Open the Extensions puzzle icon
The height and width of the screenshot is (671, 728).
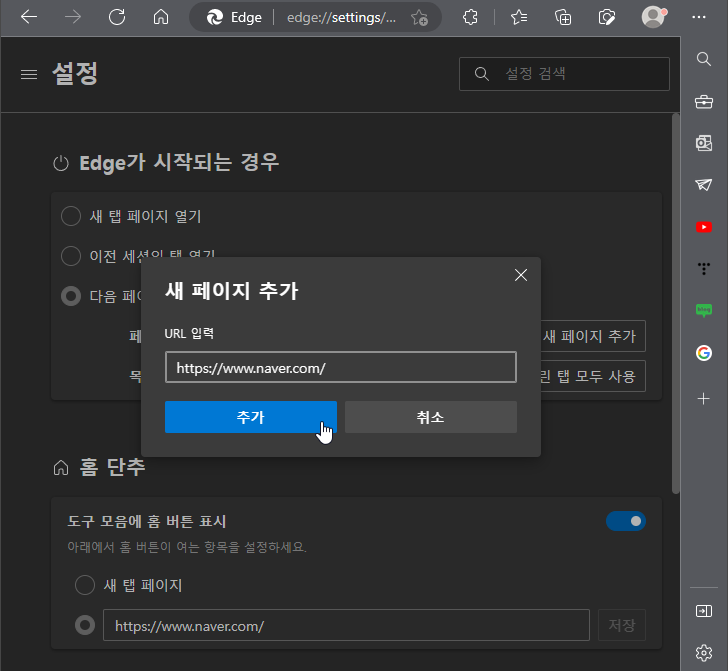pos(470,17)
